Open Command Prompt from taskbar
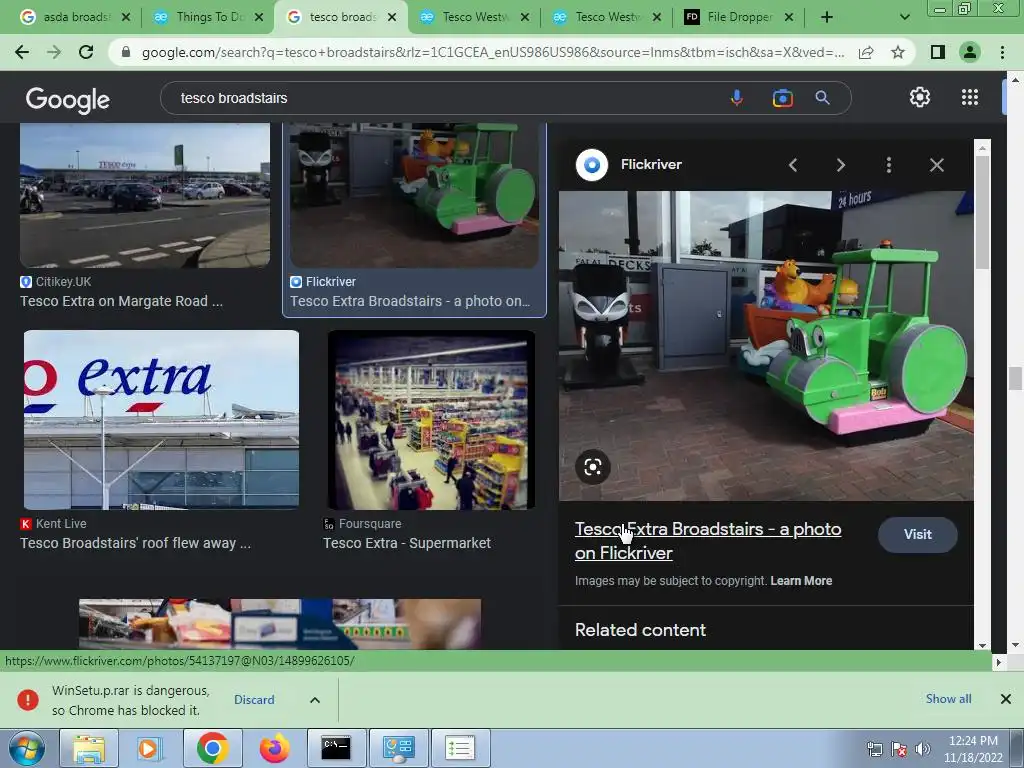Screen dimensions: 1024x768 [x=336, y=748]
